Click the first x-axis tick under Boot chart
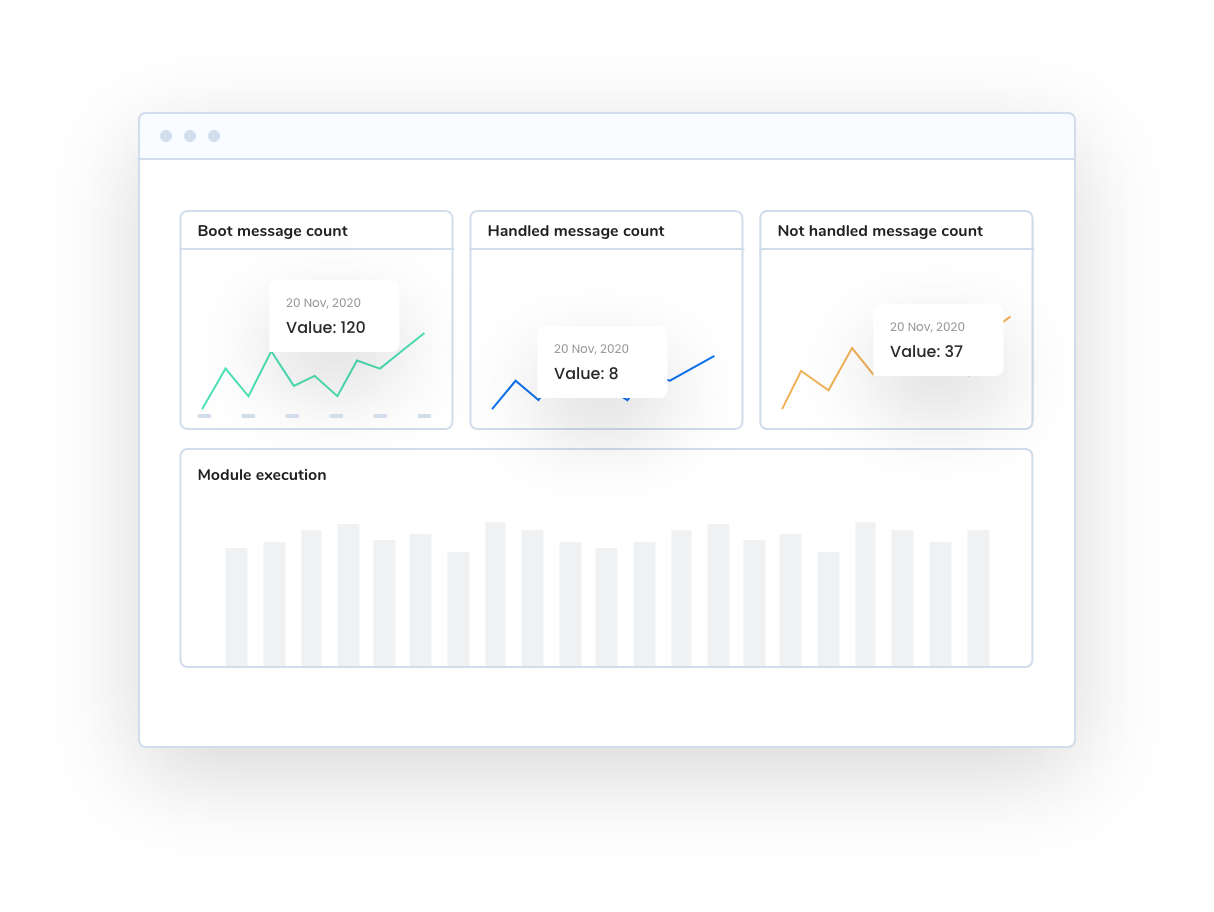 tap(204, 416)
